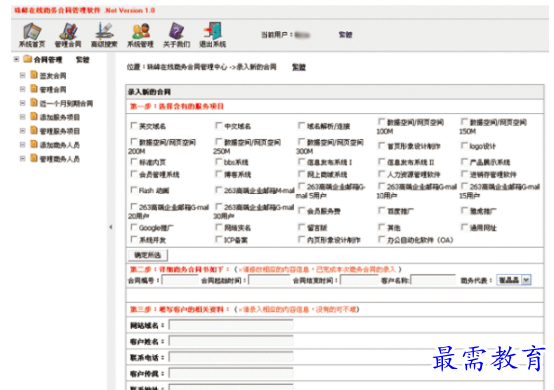Check the 信息发布系统 II checkbox
The width and height of the screenshot is (554, 390).
(x=382, y=162)
